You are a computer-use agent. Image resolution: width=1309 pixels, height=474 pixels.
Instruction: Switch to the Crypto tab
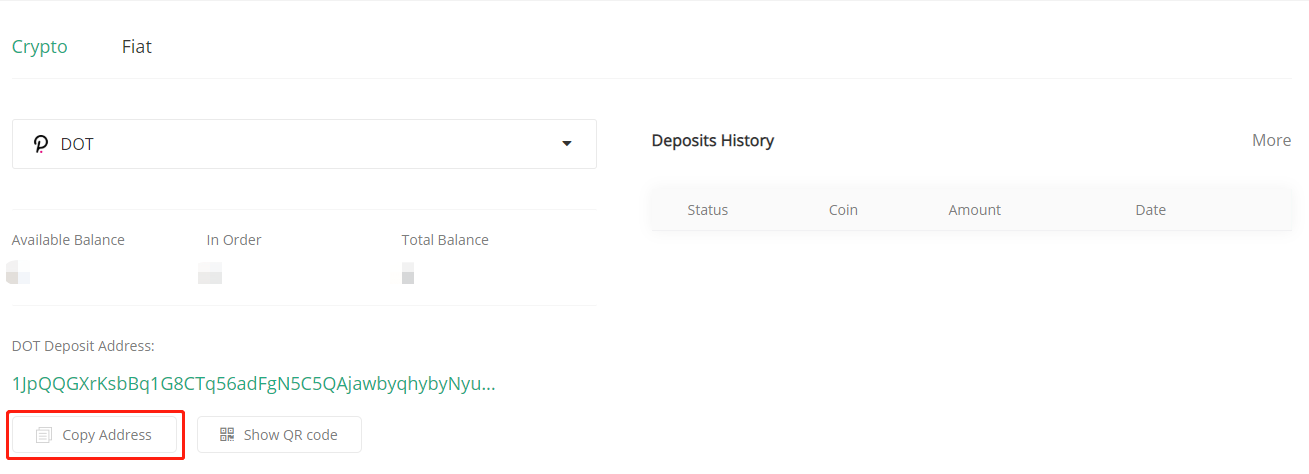click(x=40, y=47)
